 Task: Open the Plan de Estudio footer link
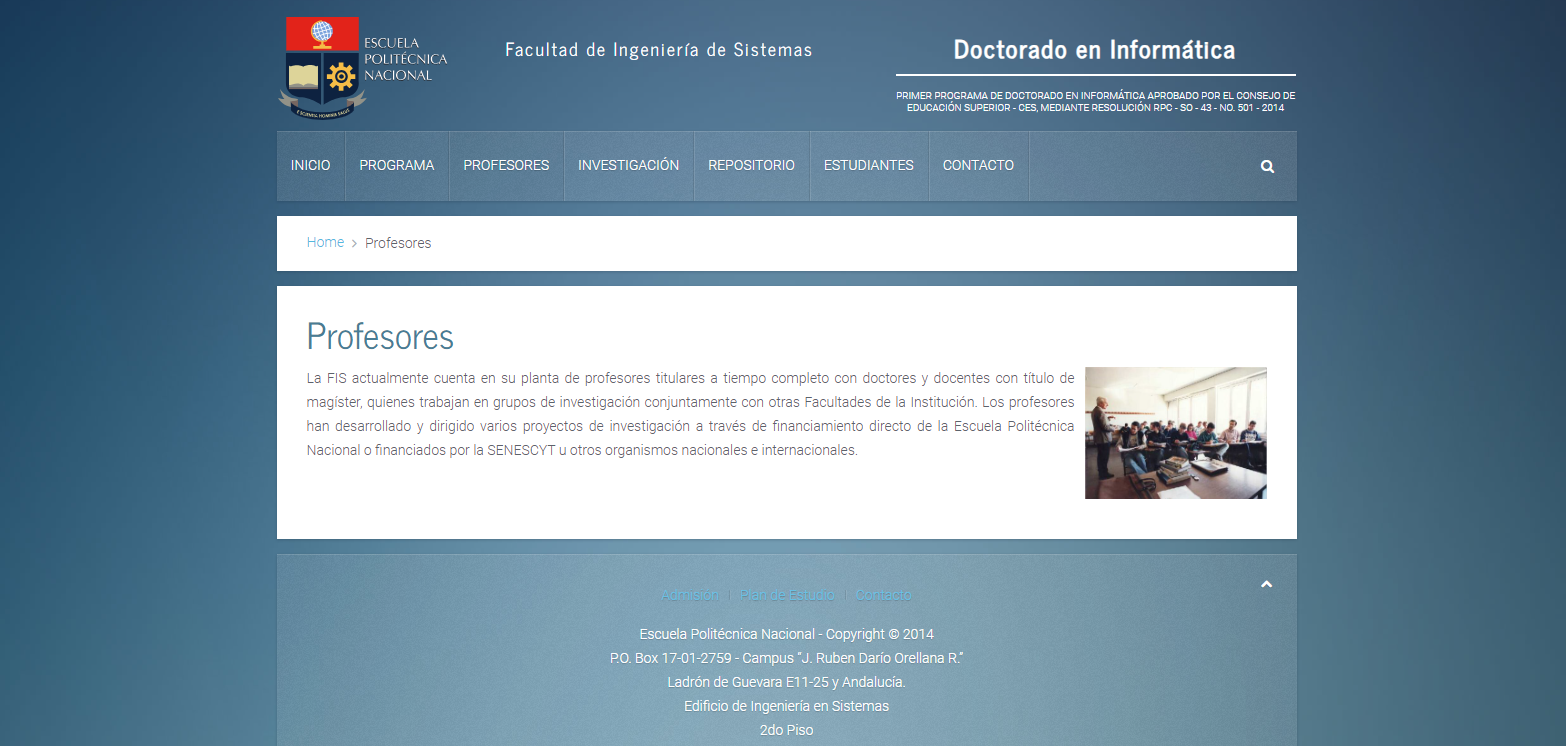tap(787, 595)
